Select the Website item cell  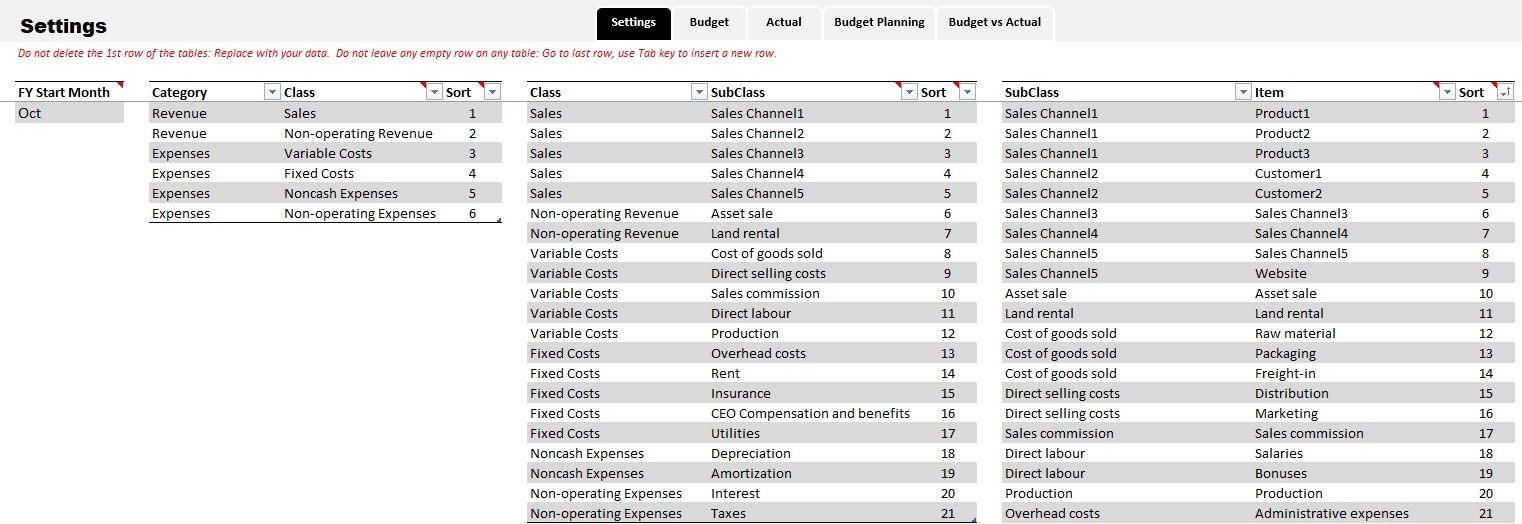pyautogui.click(x=1354, y=273)
